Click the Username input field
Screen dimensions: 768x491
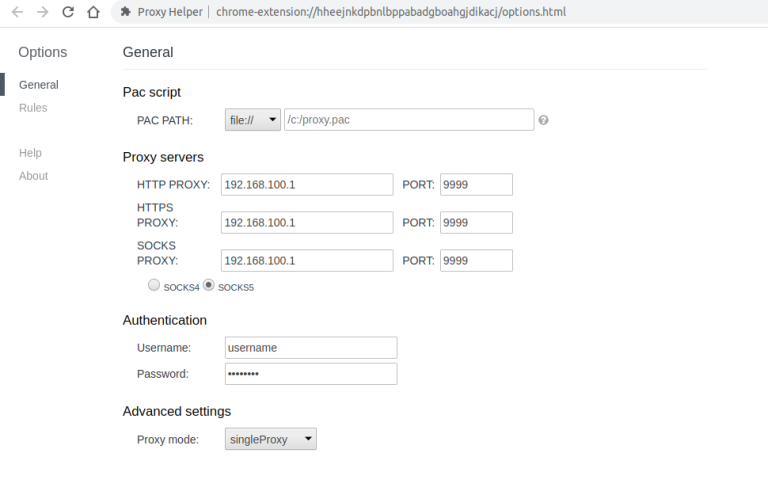(311, 347)
